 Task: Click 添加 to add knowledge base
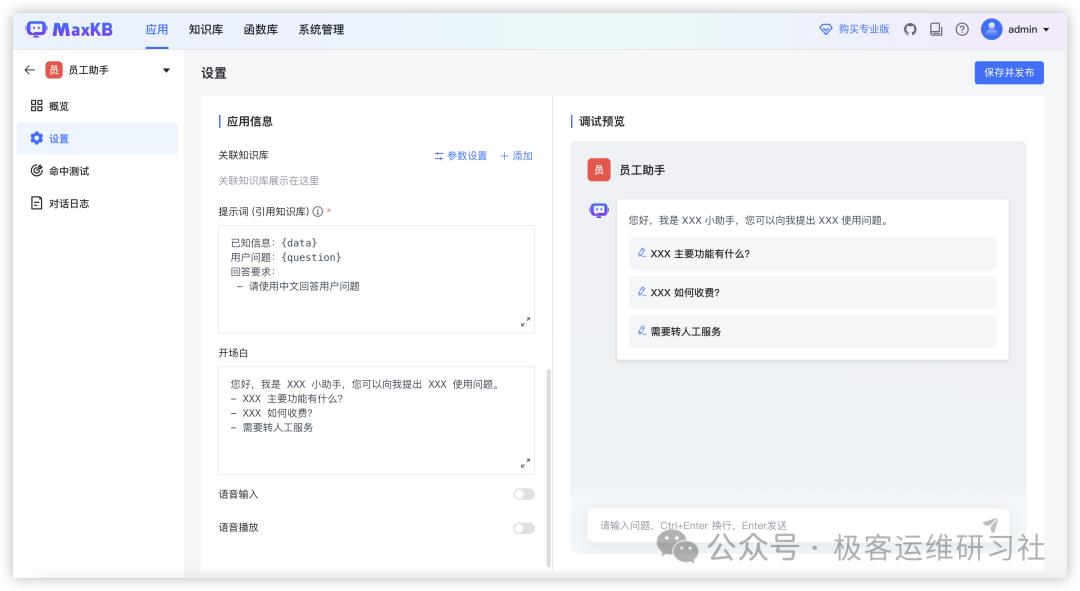pos(517,156)
